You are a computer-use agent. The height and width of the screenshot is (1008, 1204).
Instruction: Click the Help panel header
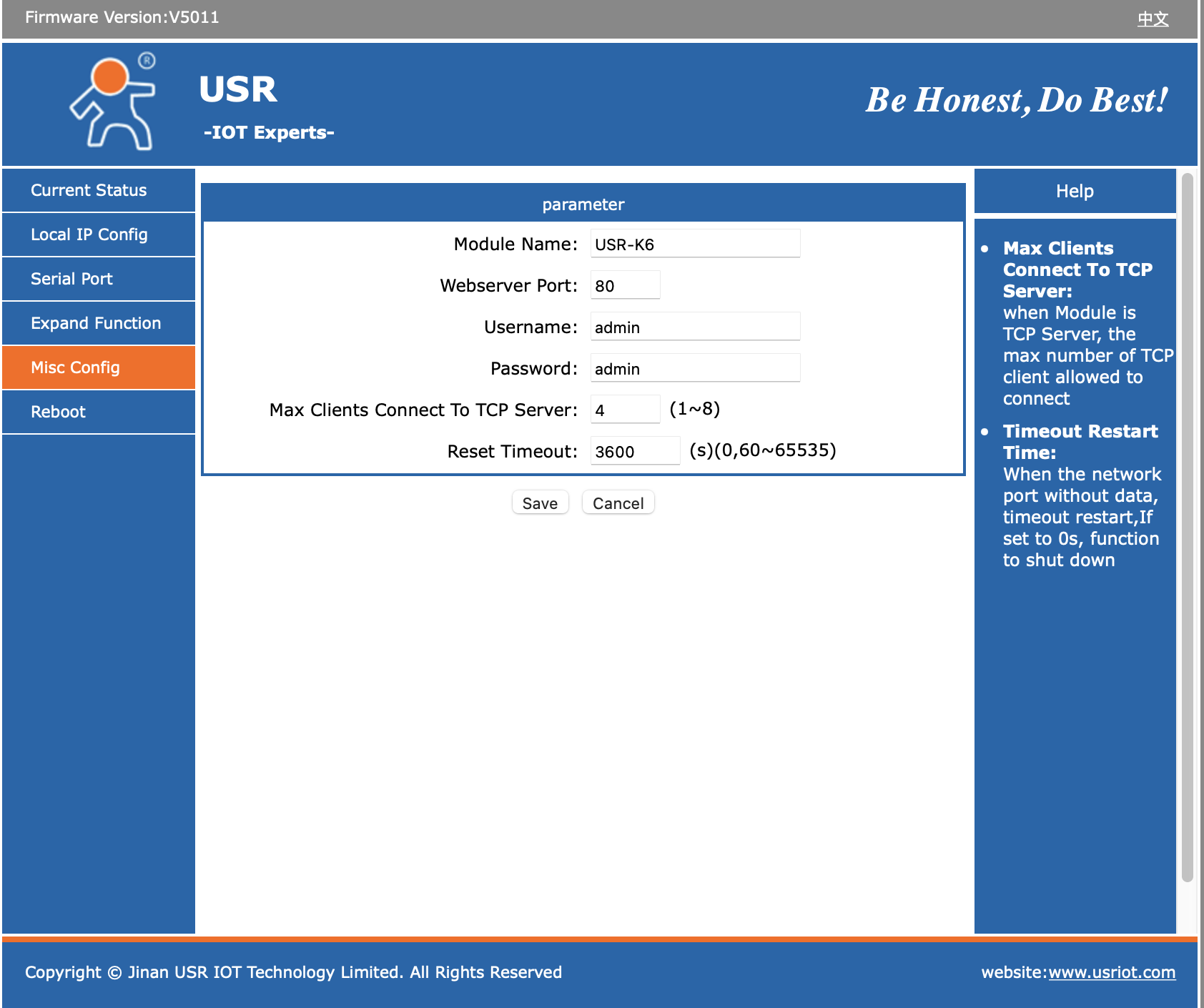[1074, 191]
